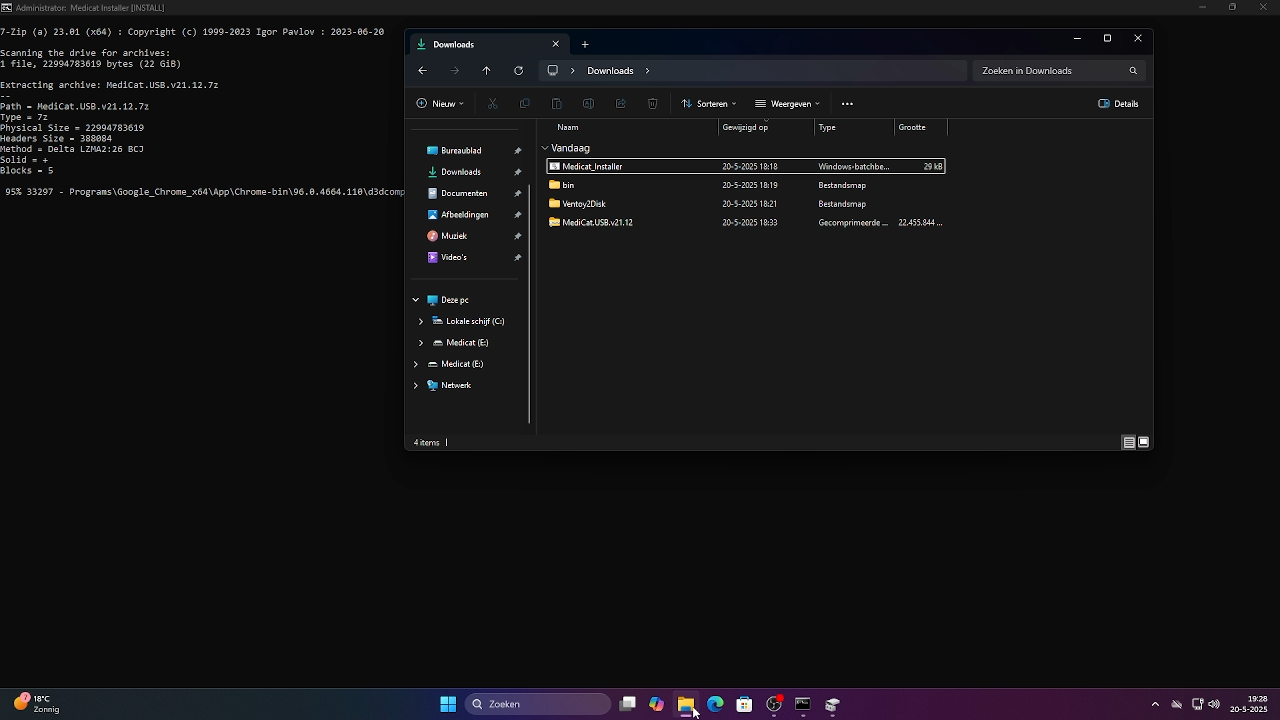The height and width of the screenshot is (720, 1280).
Task: Open the Sorteren dropdown
Action: pyautogui.click(x=708, y=104)
